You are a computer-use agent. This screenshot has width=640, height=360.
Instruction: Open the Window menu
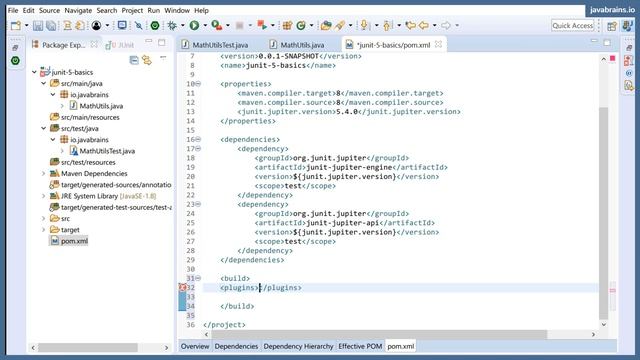click(177, 10)
